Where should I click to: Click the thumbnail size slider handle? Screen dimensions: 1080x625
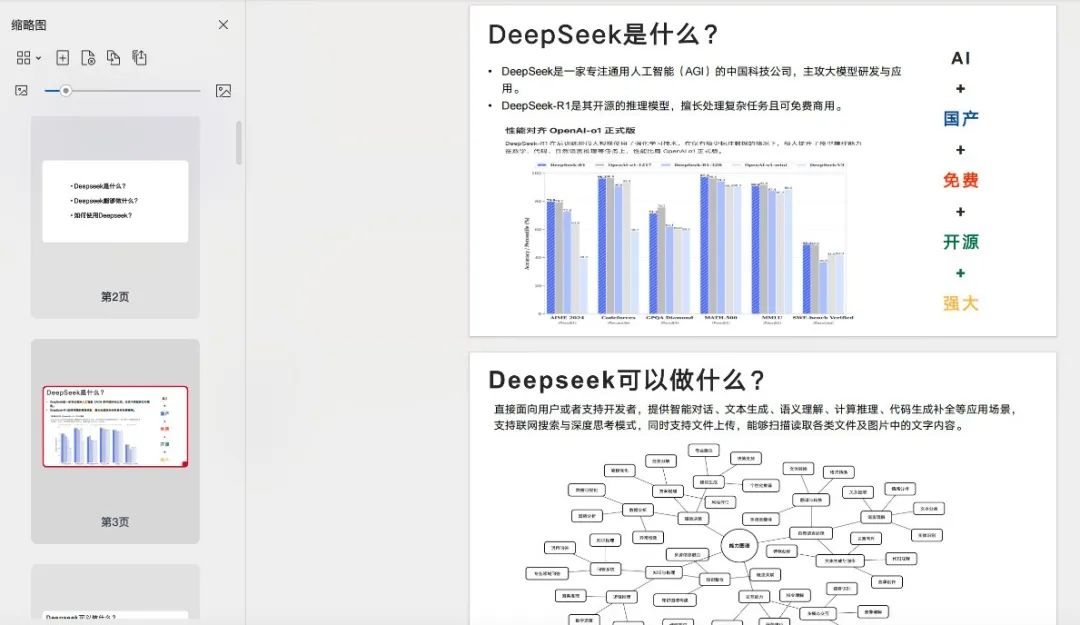(x=65, y=91)
